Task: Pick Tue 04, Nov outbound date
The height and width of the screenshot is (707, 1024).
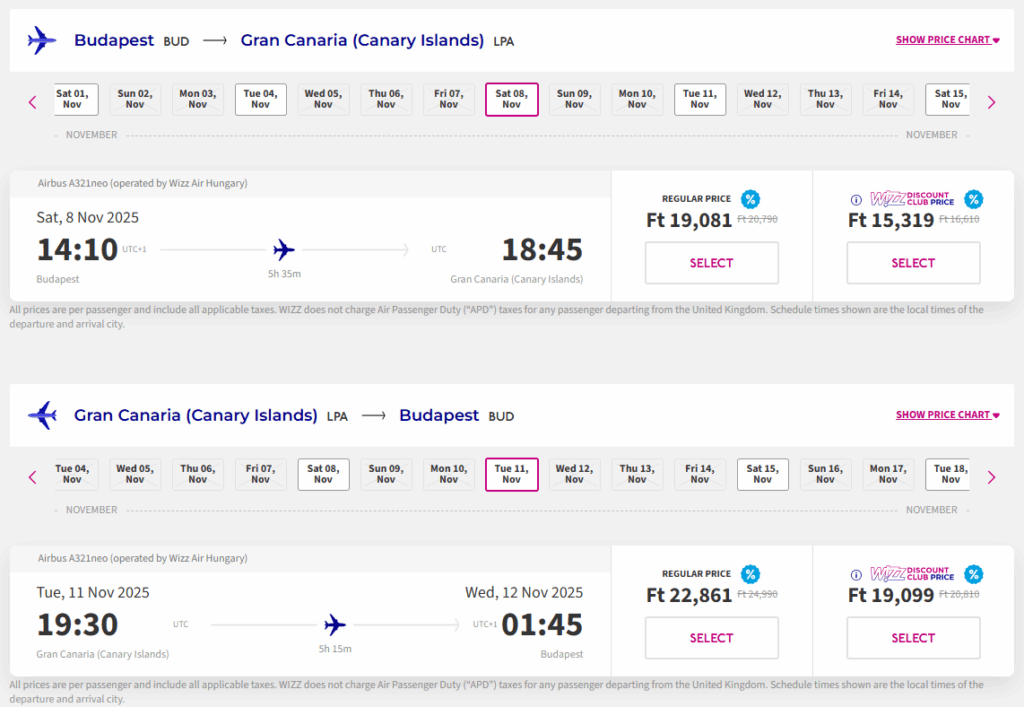Action: pyautogui.click(x=260, y=99)
